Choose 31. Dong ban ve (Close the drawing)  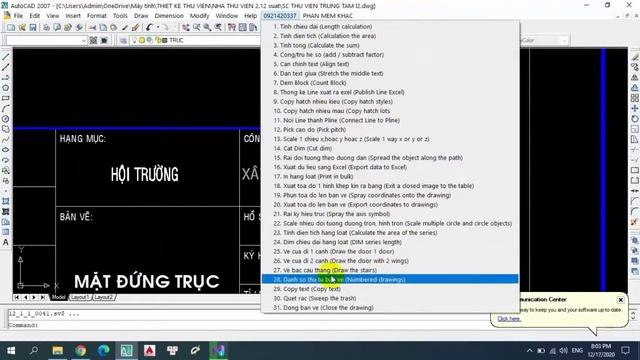390,308
